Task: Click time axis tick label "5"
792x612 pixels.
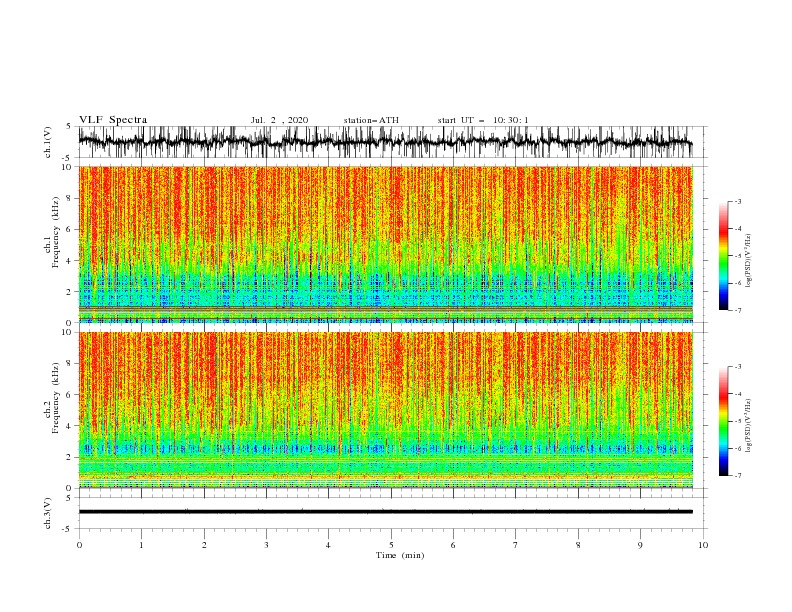Action: (391, 545)
